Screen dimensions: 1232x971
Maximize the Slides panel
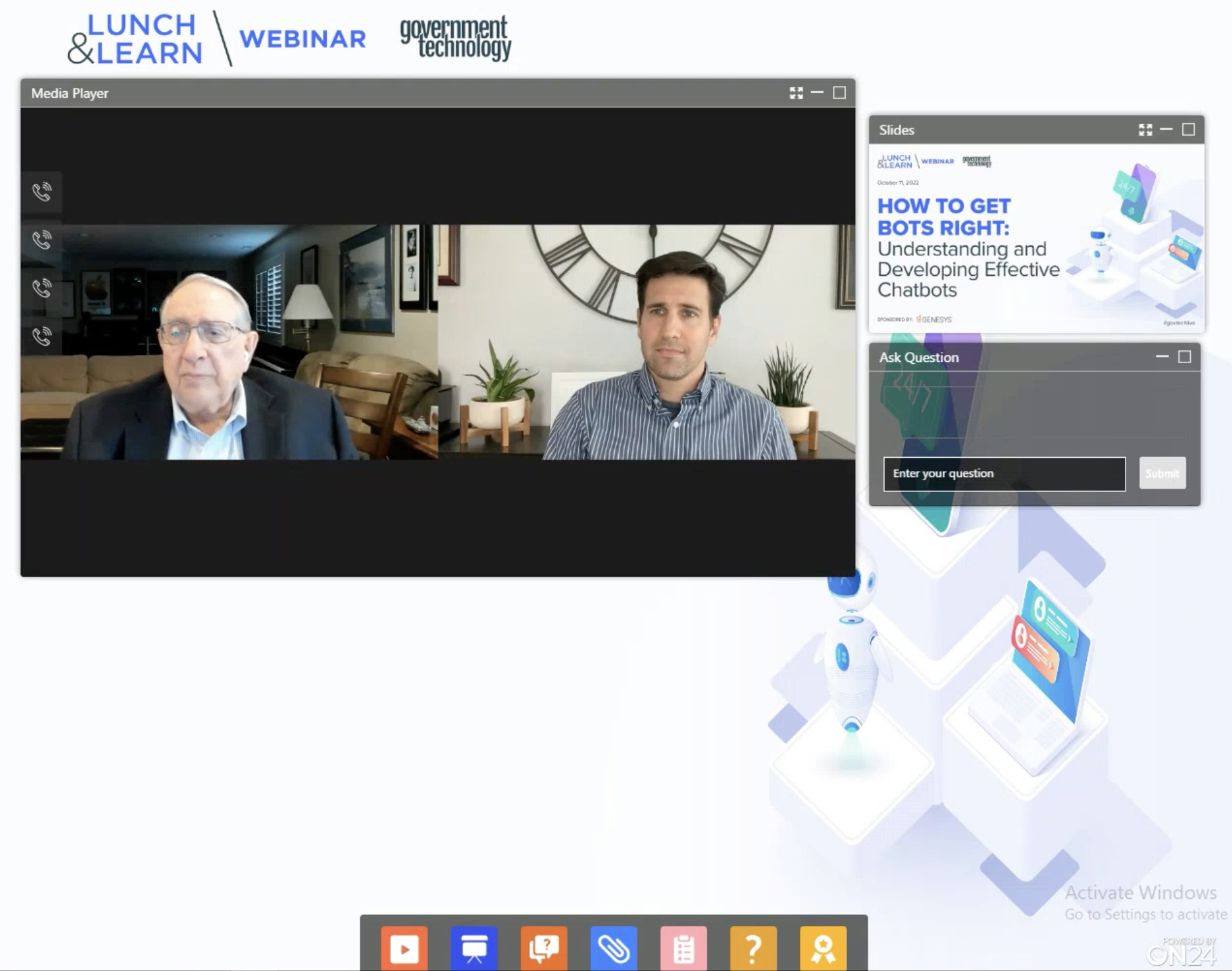point(1188,130)
